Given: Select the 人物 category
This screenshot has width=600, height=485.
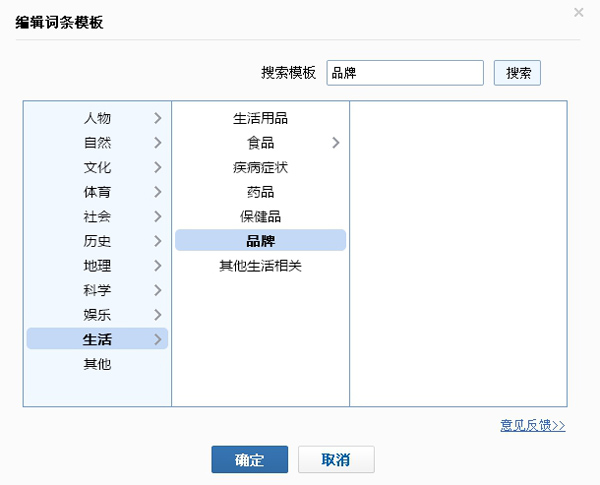Looking at the screenshot, I should 97,118.
